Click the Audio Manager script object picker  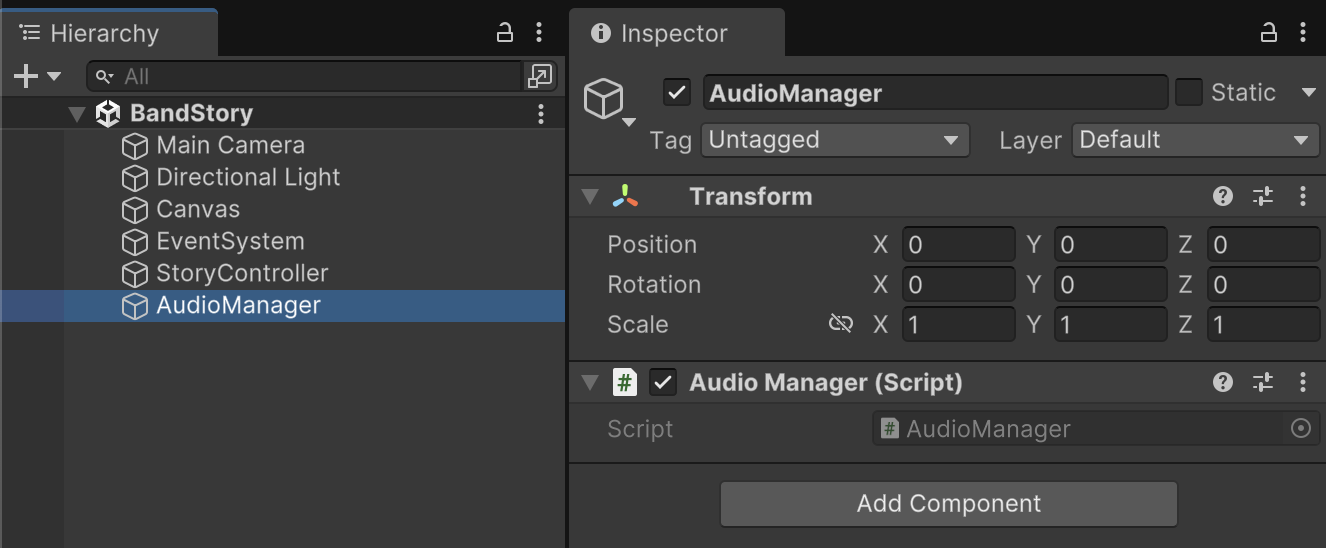(1300, 429)
